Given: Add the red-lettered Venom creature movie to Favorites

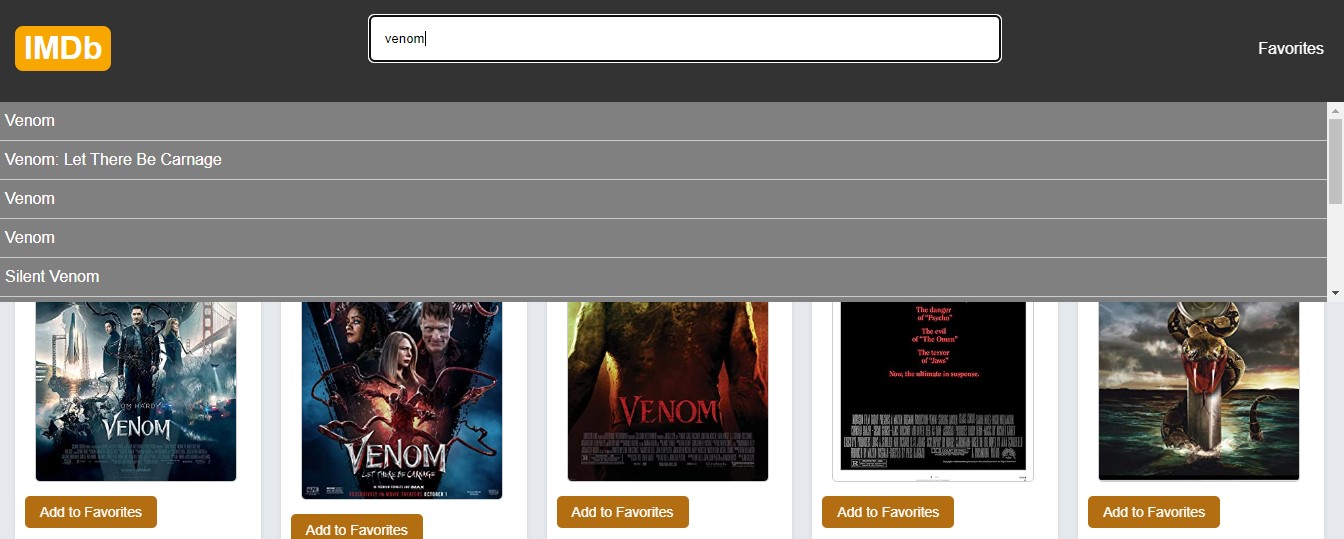Looking at the screenshot, I should pyautogui.click(x=623, y=512).
